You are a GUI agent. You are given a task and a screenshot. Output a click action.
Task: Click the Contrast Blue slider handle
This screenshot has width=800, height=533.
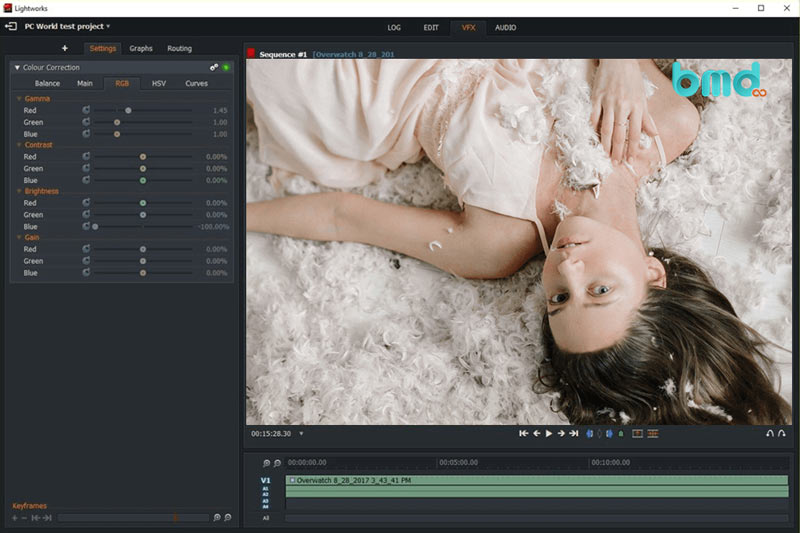pyautogui.click(x=143, y=181)
